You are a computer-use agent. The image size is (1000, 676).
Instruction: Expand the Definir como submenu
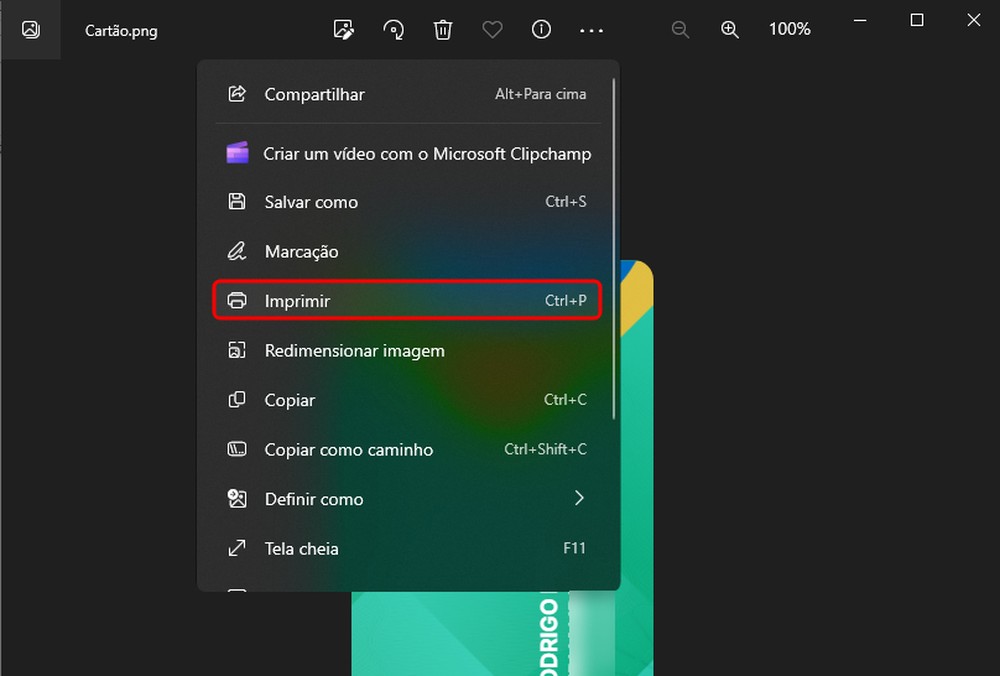(315, 499)
